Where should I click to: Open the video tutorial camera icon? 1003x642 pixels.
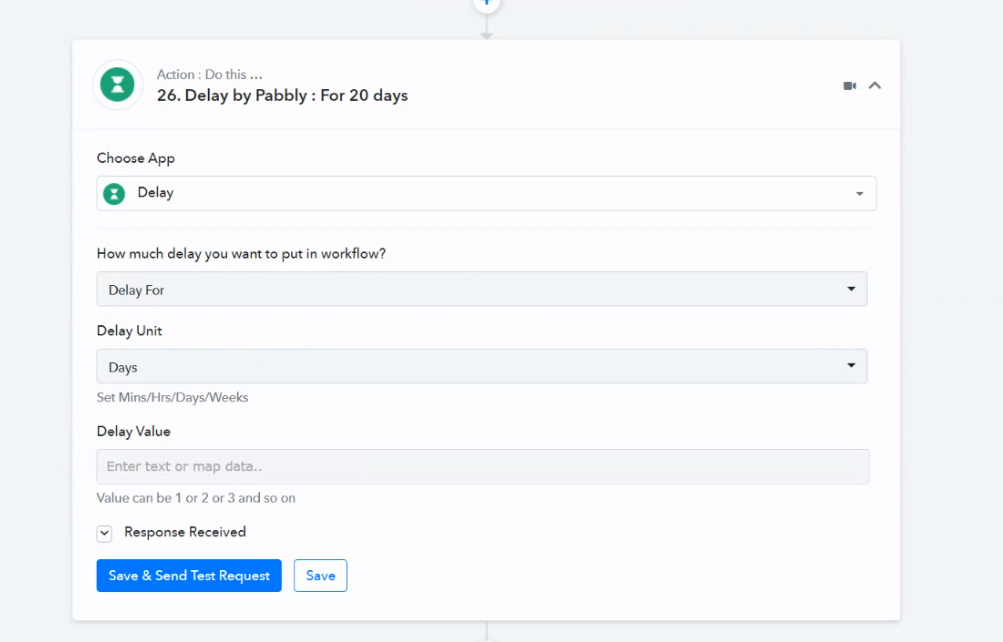click(849, 86)
